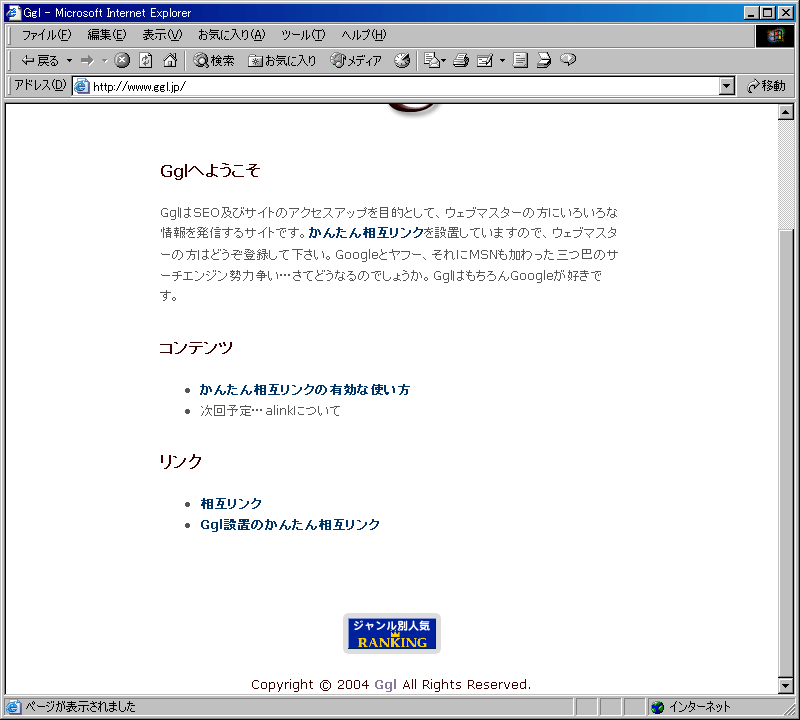Click the speech bubble icon in toolbar

568,61
